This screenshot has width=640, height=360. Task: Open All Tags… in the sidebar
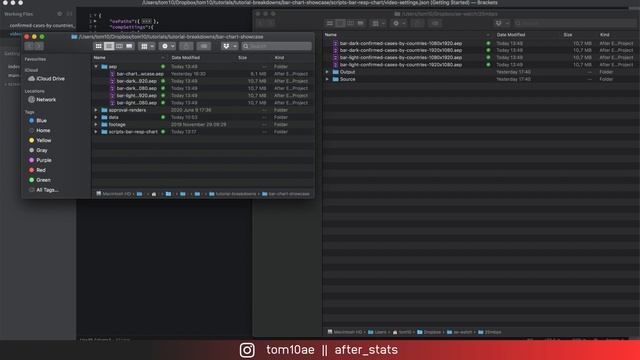pos(43,190)
